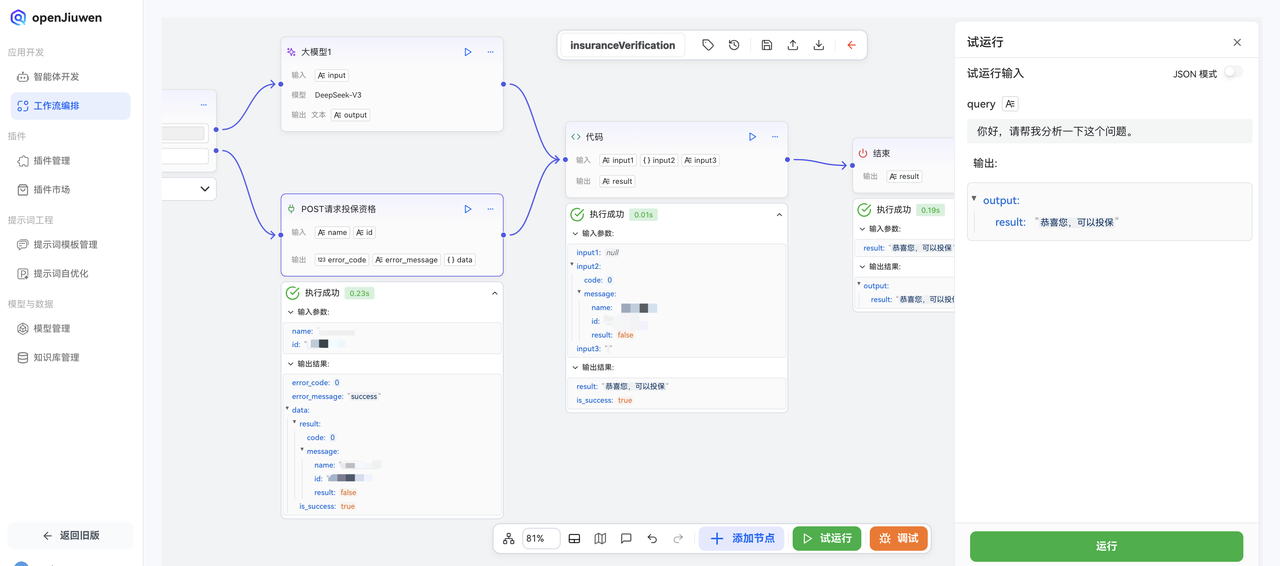The image size is (1280, 566).
Task: Add a comment with the speech bubble icon
Action: coord(626,538)
